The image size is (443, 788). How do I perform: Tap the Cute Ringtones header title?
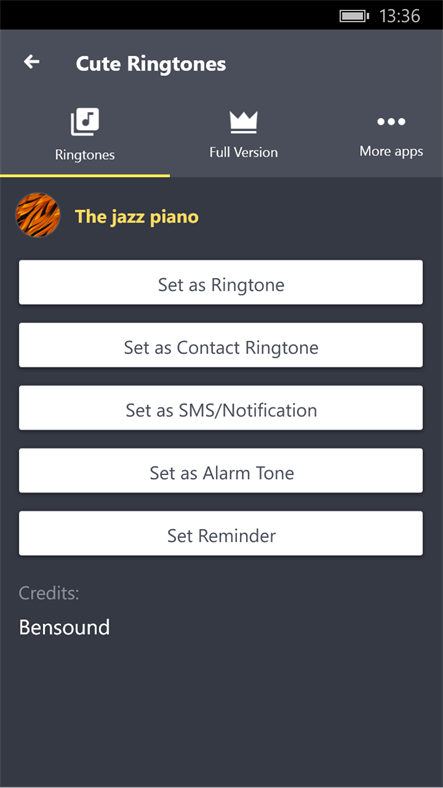[151, 64]
